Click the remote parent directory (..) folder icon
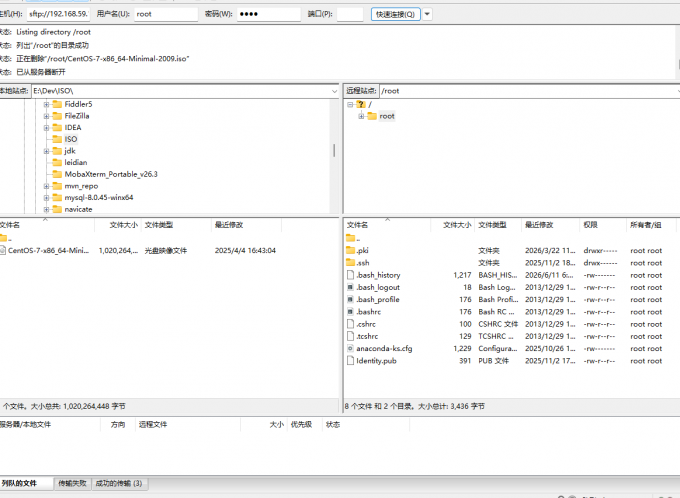The image size is (680, 498). coord(350,238)
